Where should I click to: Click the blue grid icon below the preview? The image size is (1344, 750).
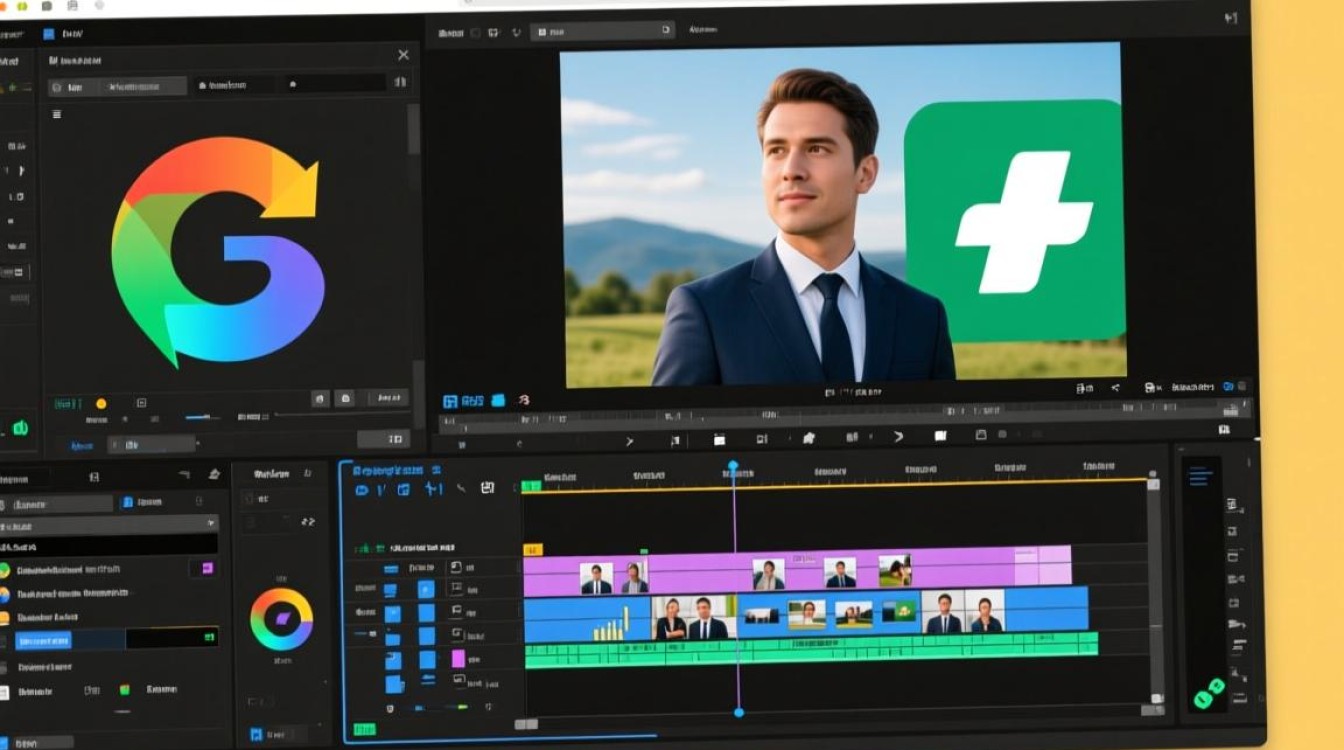coord(450,401)
